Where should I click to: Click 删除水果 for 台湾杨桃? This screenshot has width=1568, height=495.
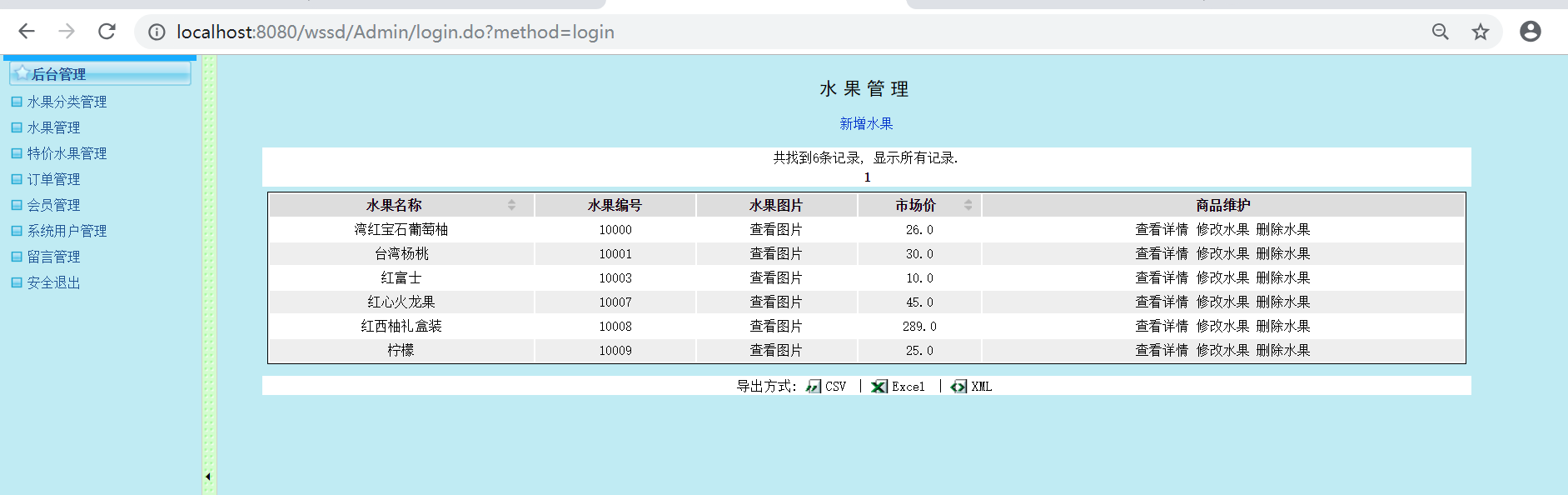(1283, 253)
